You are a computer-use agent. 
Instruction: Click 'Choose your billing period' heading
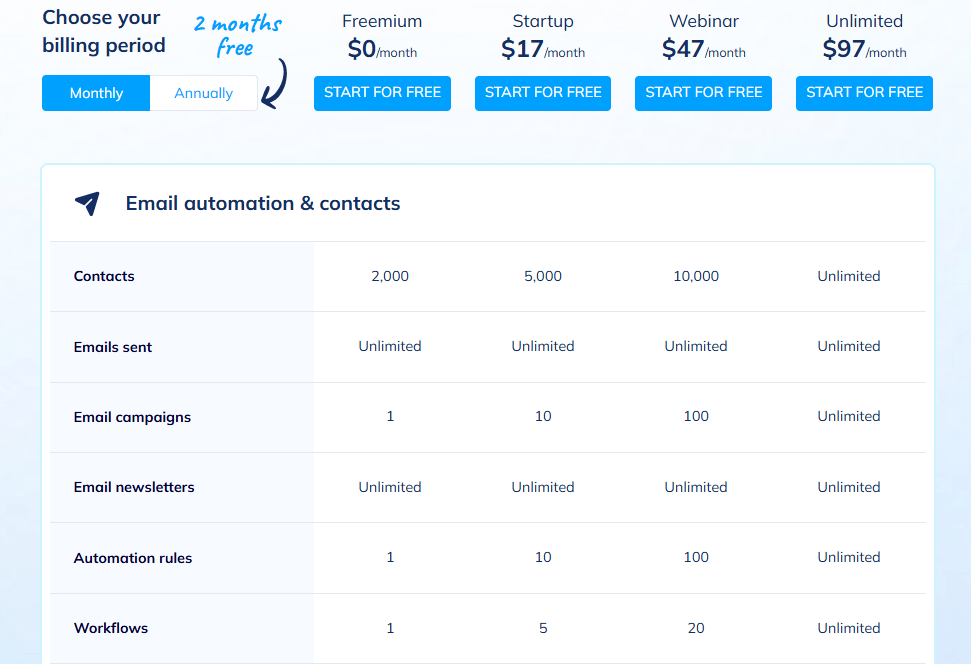(104, 32)
